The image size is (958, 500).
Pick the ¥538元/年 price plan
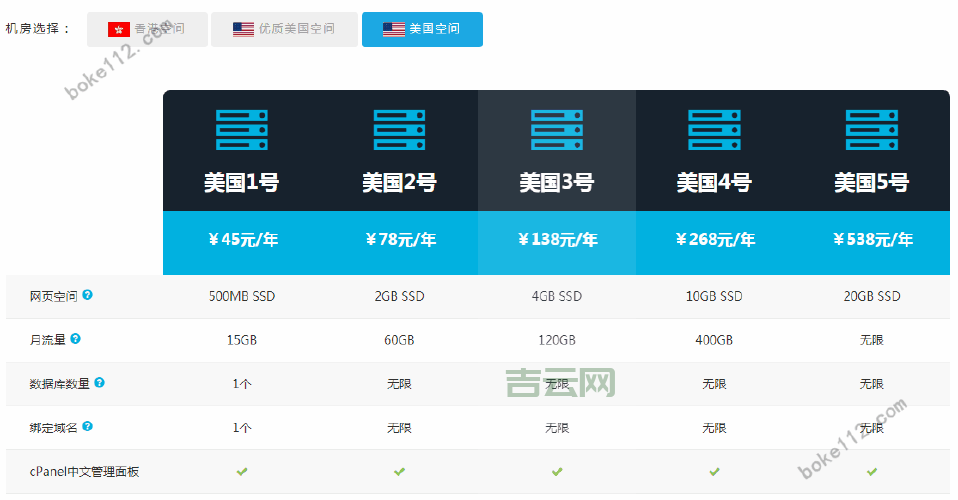871,240
